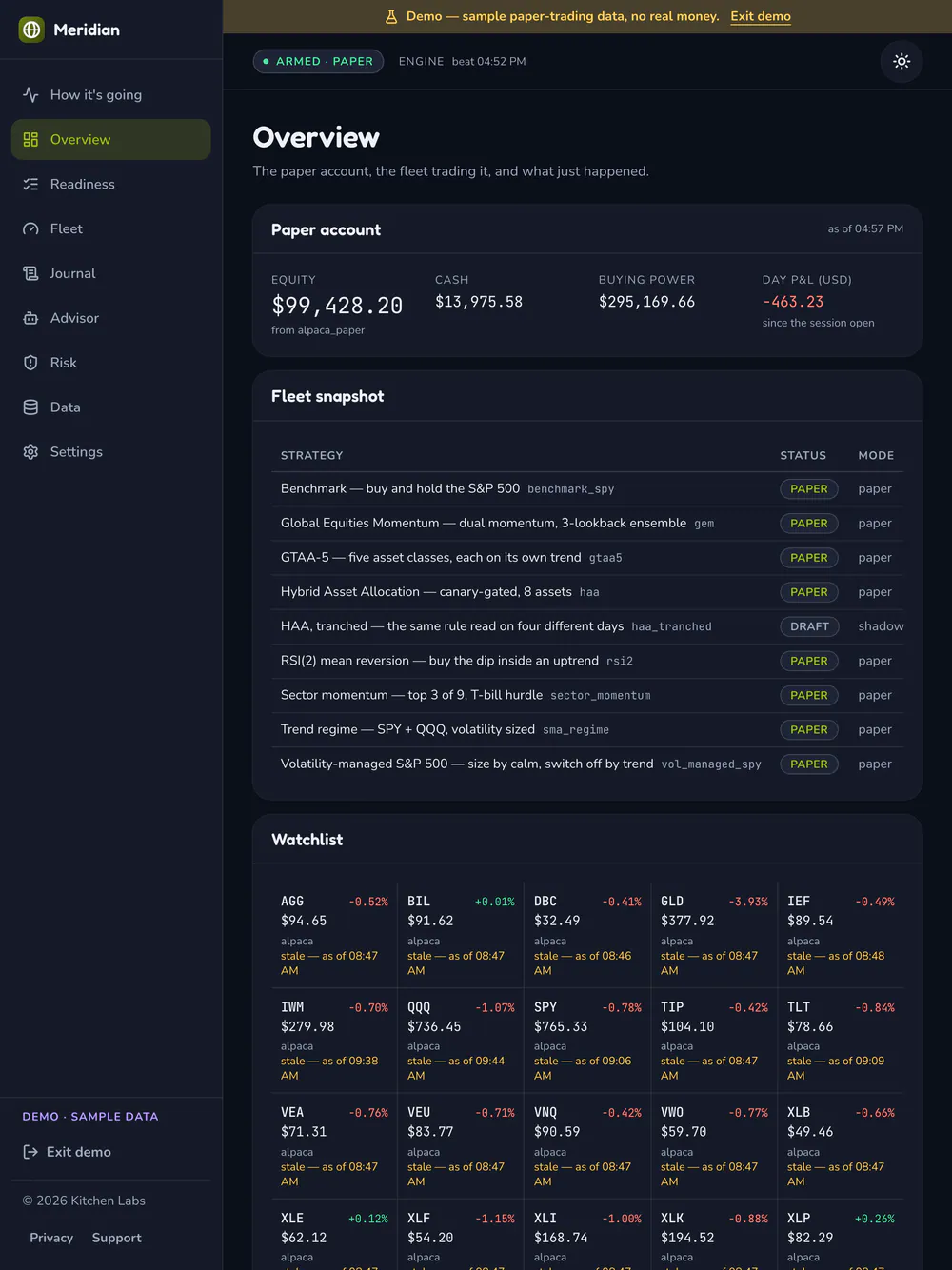Click the SPY watchlist ticker
The height and width of the screenshot is (1270, 952).
[545, 1007]
